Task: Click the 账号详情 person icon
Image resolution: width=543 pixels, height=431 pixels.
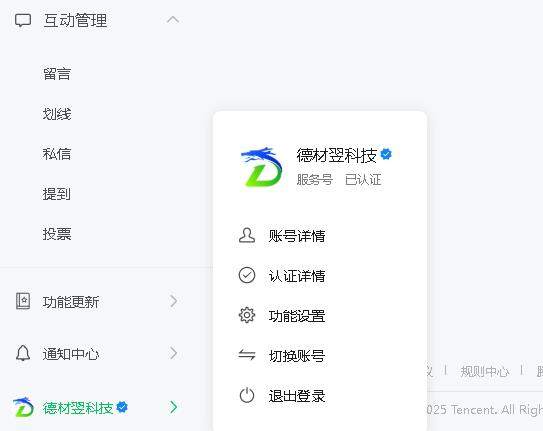Action: [247, 236]
